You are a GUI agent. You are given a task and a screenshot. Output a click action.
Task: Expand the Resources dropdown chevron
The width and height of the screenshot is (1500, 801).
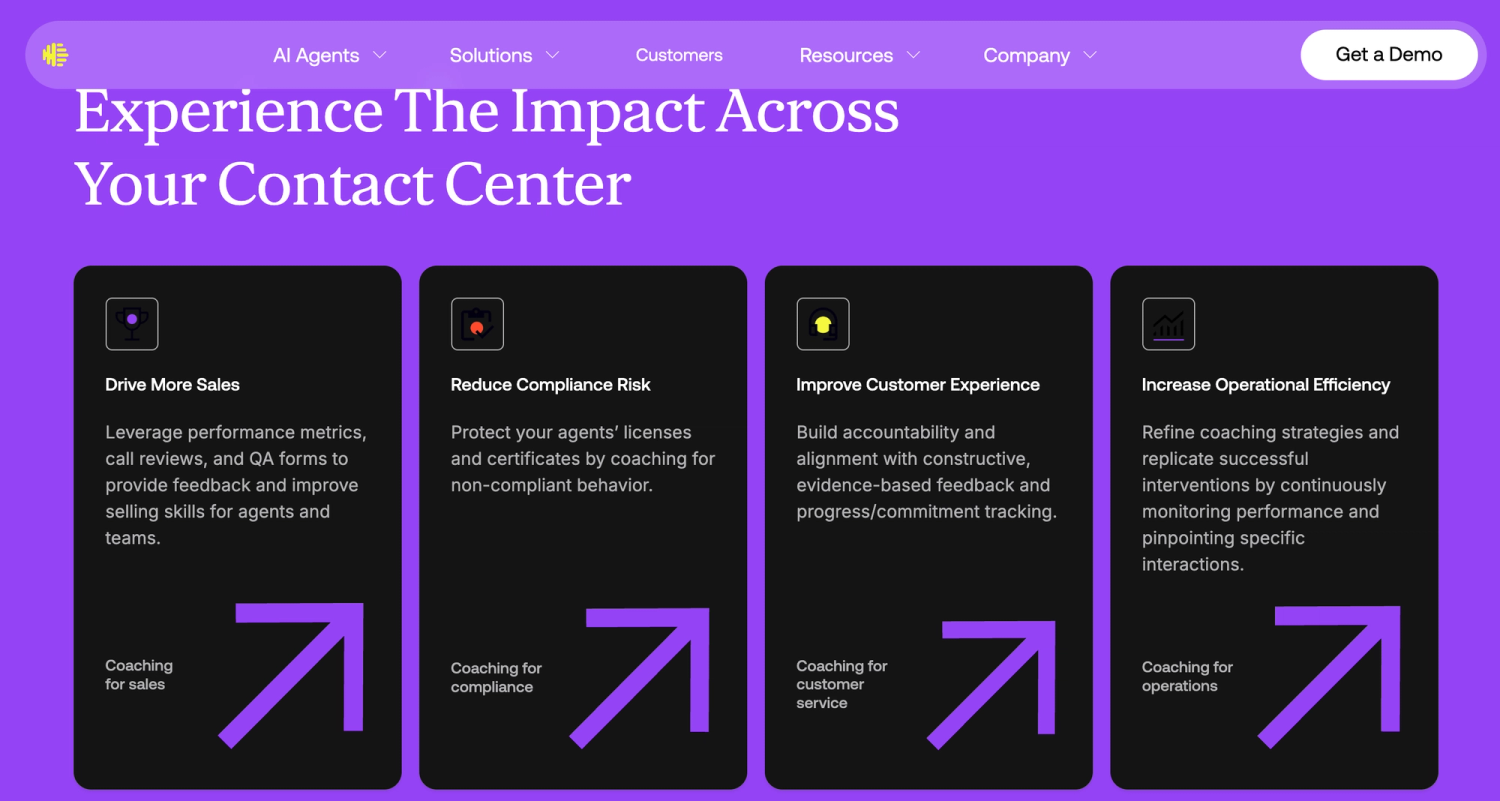(913, 55)
